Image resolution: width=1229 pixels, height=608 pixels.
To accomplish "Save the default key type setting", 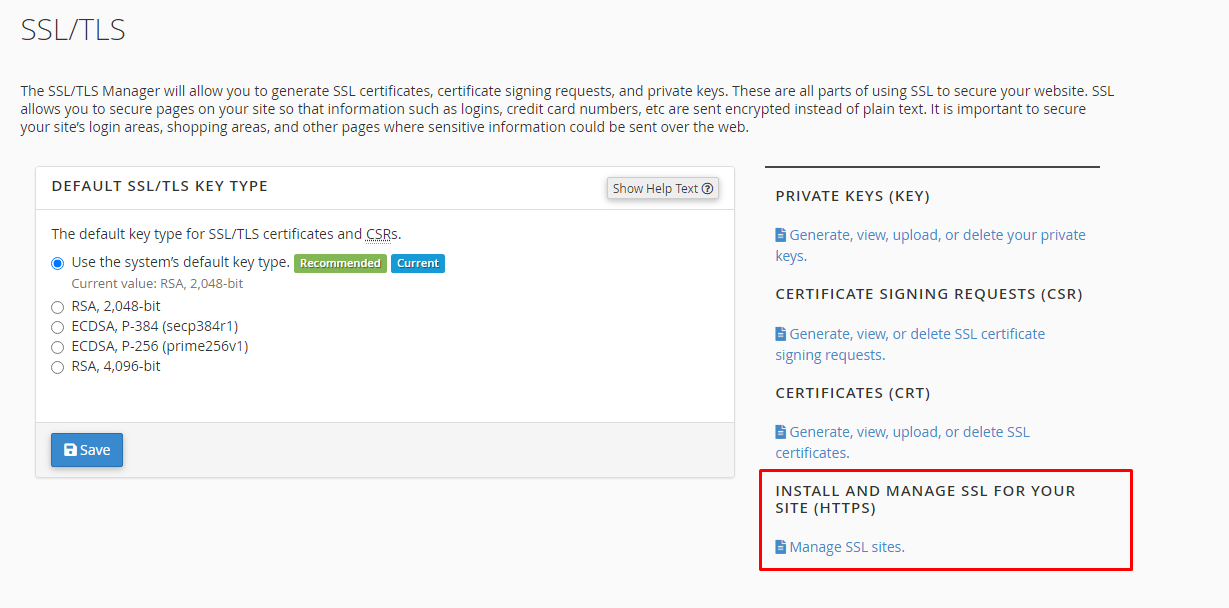I will tap(87, 450).
